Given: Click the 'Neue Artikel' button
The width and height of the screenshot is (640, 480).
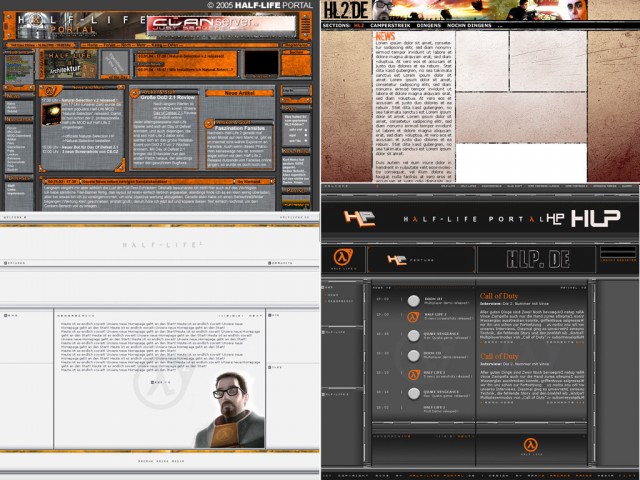Looking at the screenshot, I should click(x=240, y=93).
